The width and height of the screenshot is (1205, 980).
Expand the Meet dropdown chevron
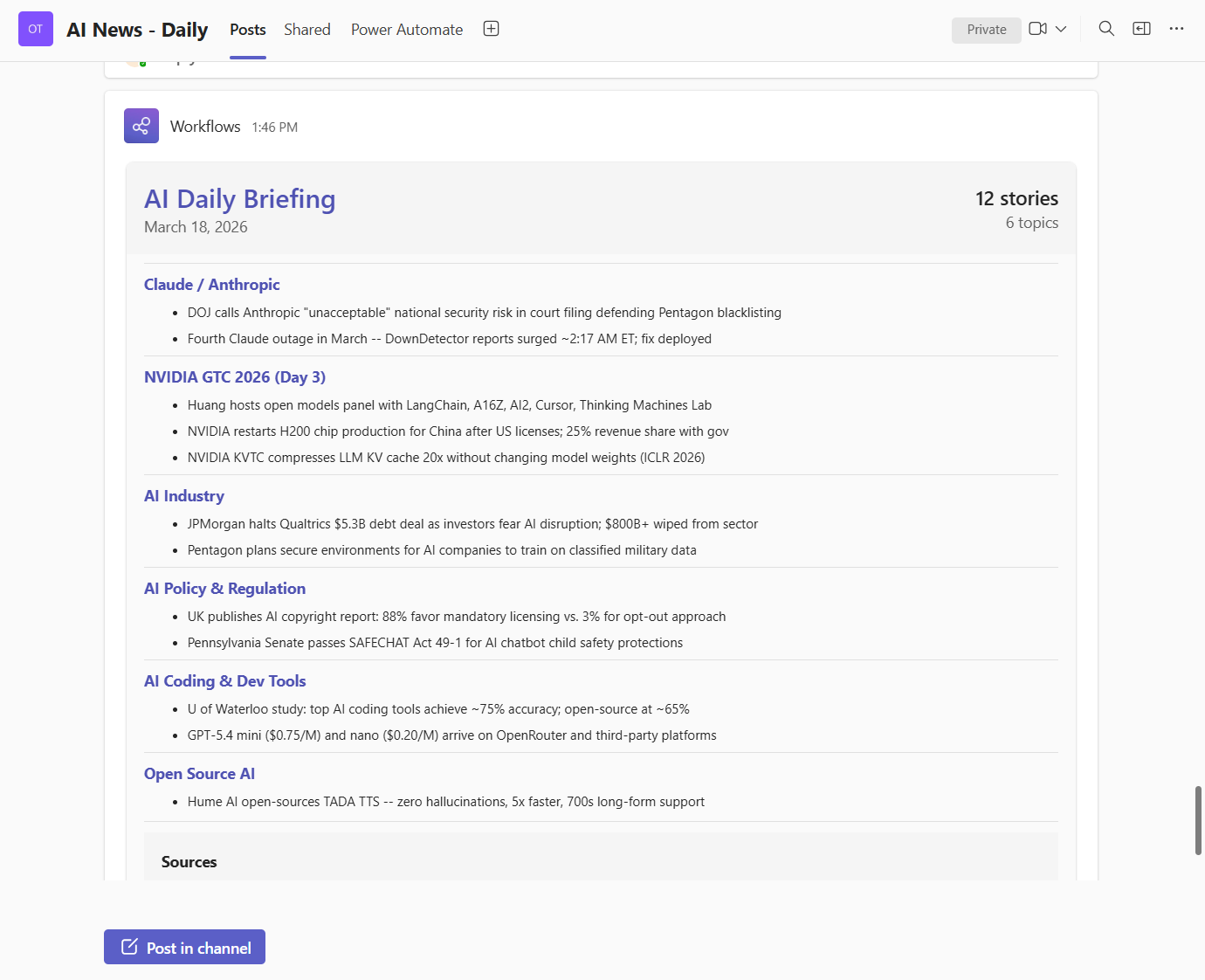tap(1060, 28)
